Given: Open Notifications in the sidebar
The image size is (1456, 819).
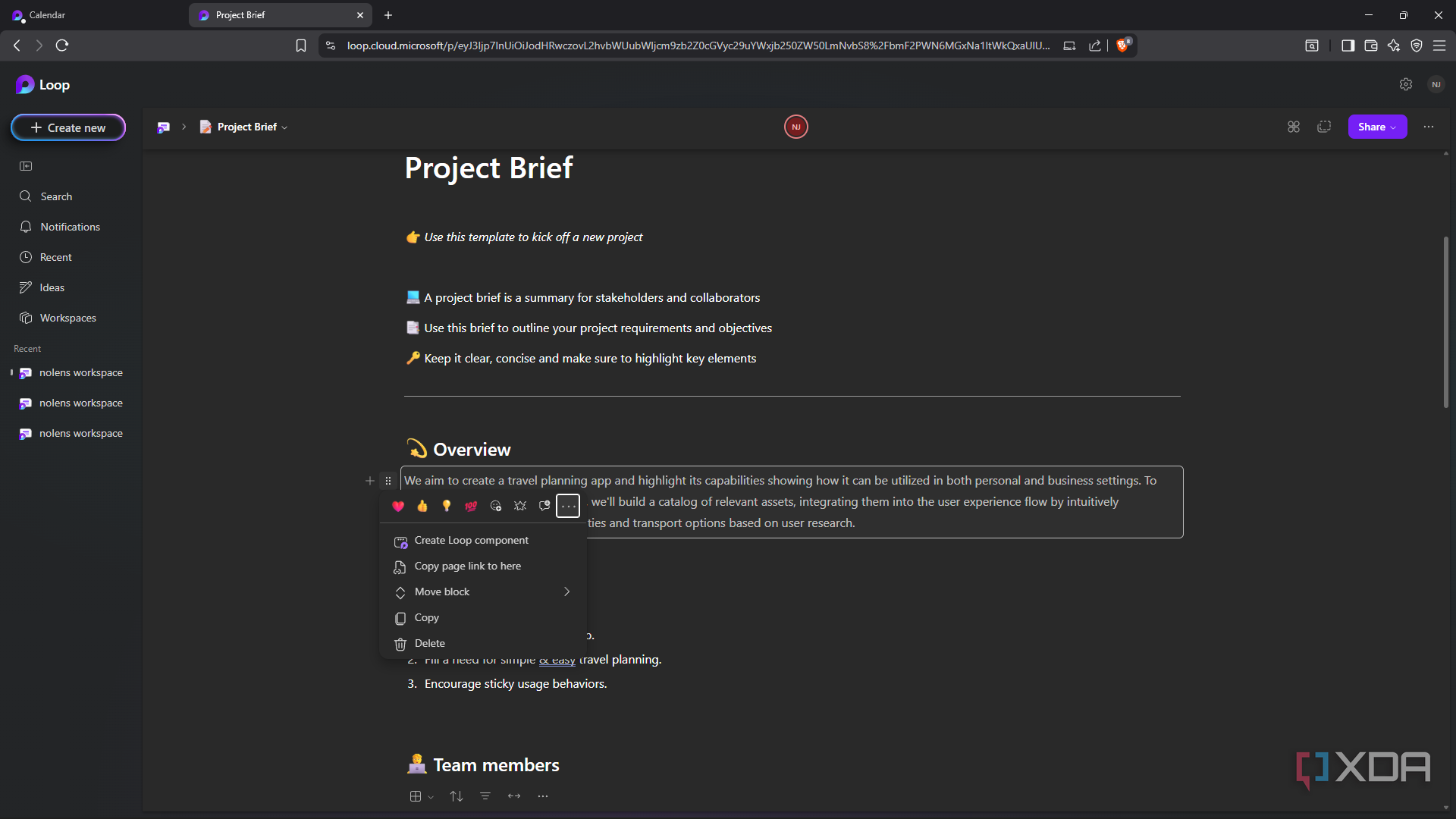Looking at the screenshot, I should [71, 227].
